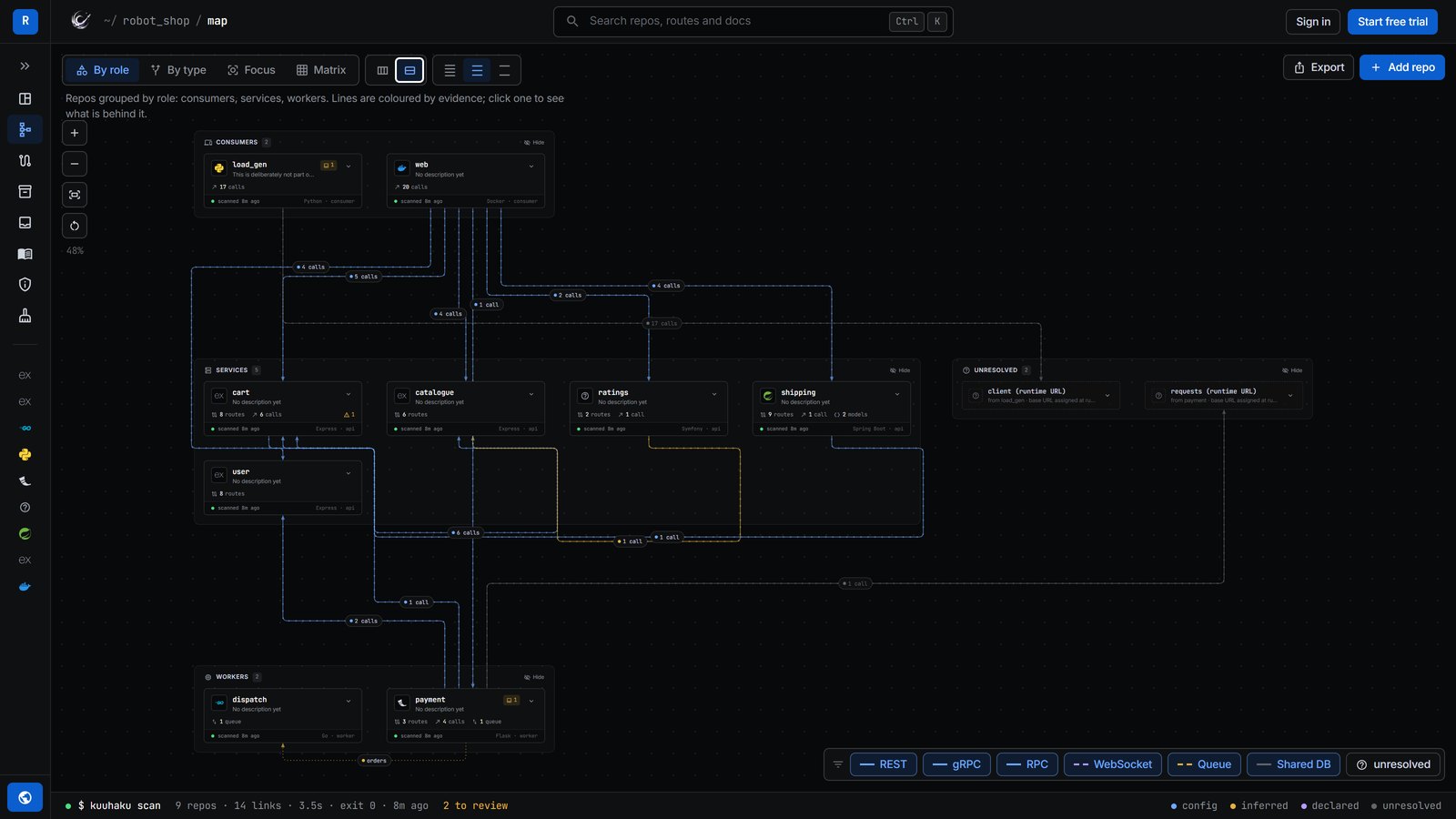Expand the left sidebar with the double-chevron icon
The image size is (1456, 819).
click(25, 66)
